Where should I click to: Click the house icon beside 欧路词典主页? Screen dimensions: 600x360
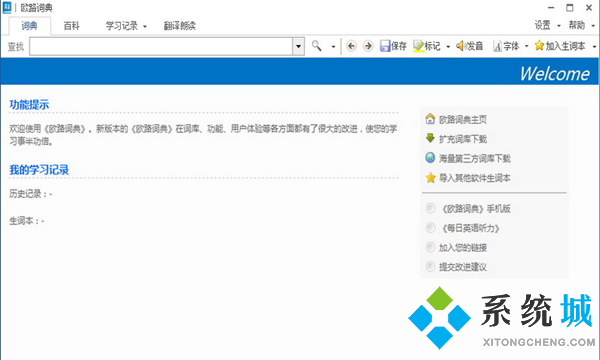pos(430,119)
